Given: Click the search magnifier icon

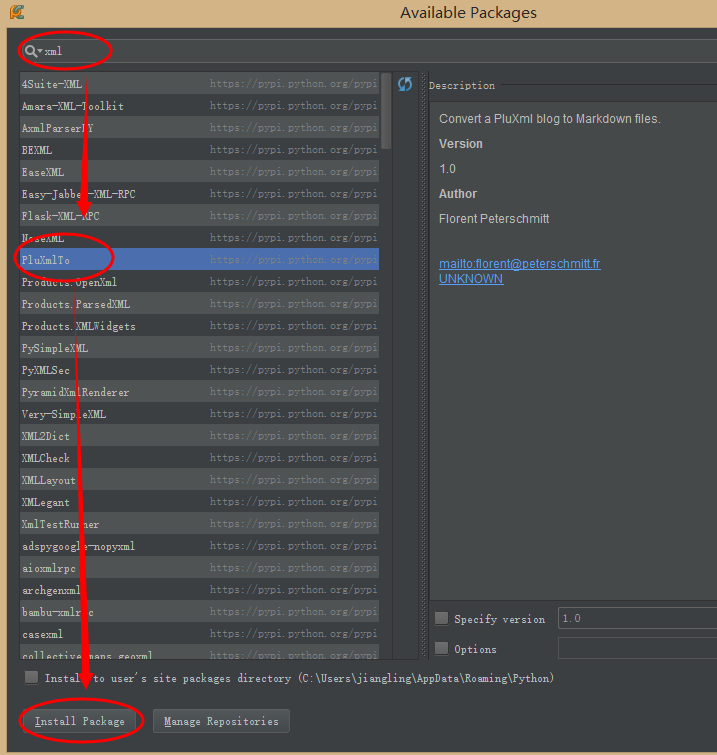Looking at the screenshot, I should click(31, 51).
